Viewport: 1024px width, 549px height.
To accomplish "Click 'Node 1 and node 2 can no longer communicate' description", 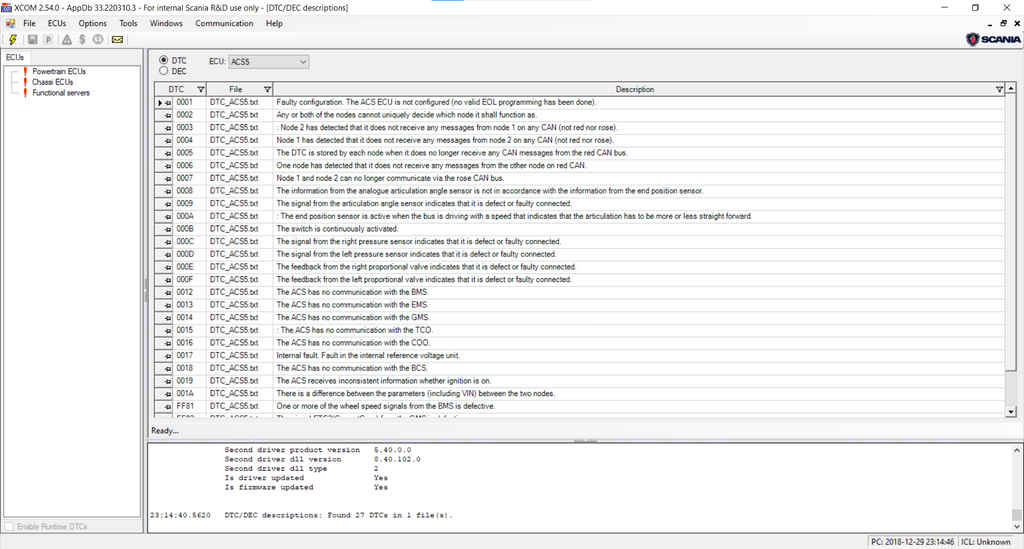I will 390,178.
